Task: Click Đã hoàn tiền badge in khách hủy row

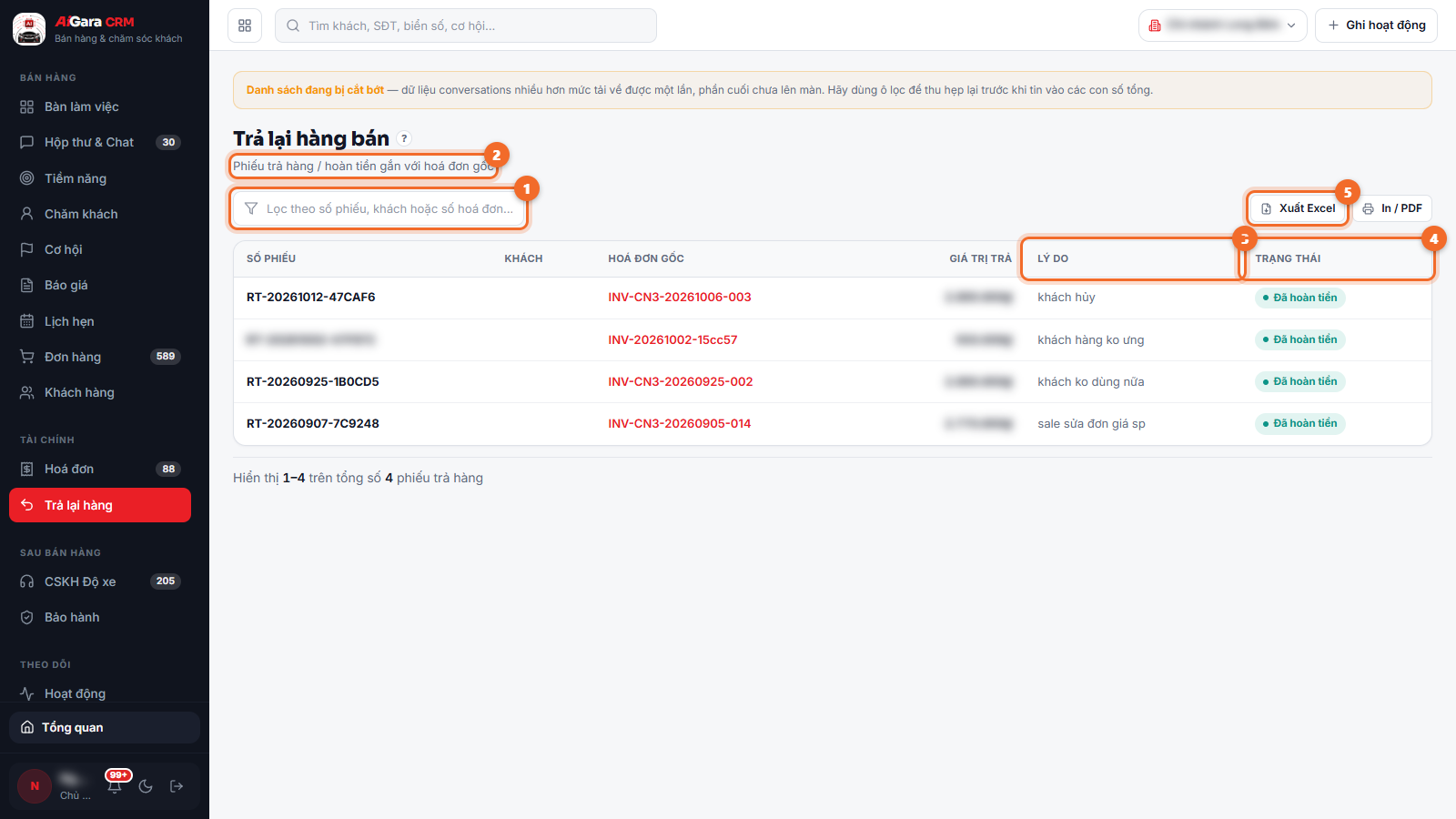Action: (1299, 298)
